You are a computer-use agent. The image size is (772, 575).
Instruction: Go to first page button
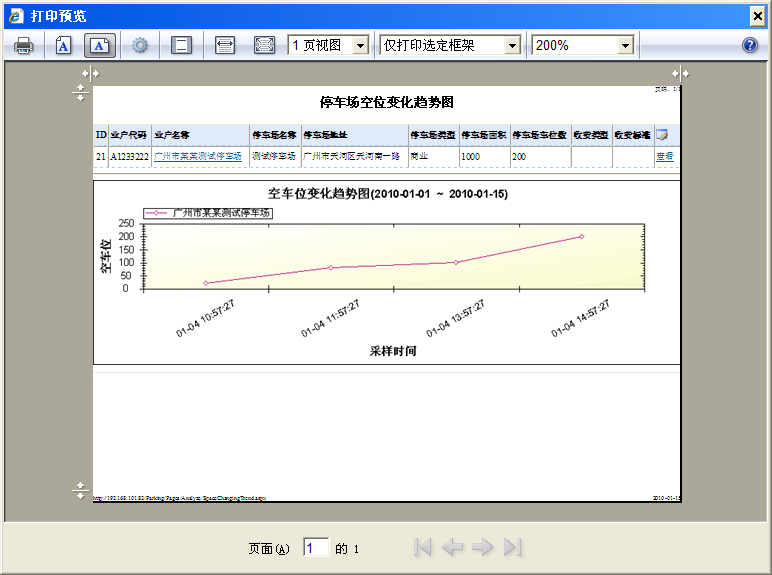[x=423, y=547]
